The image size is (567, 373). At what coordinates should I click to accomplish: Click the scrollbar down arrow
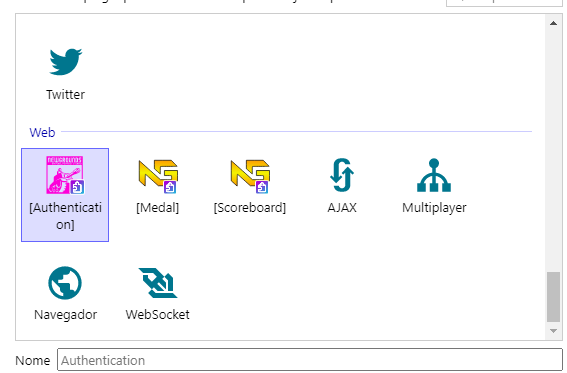click(x=553, y=331)
